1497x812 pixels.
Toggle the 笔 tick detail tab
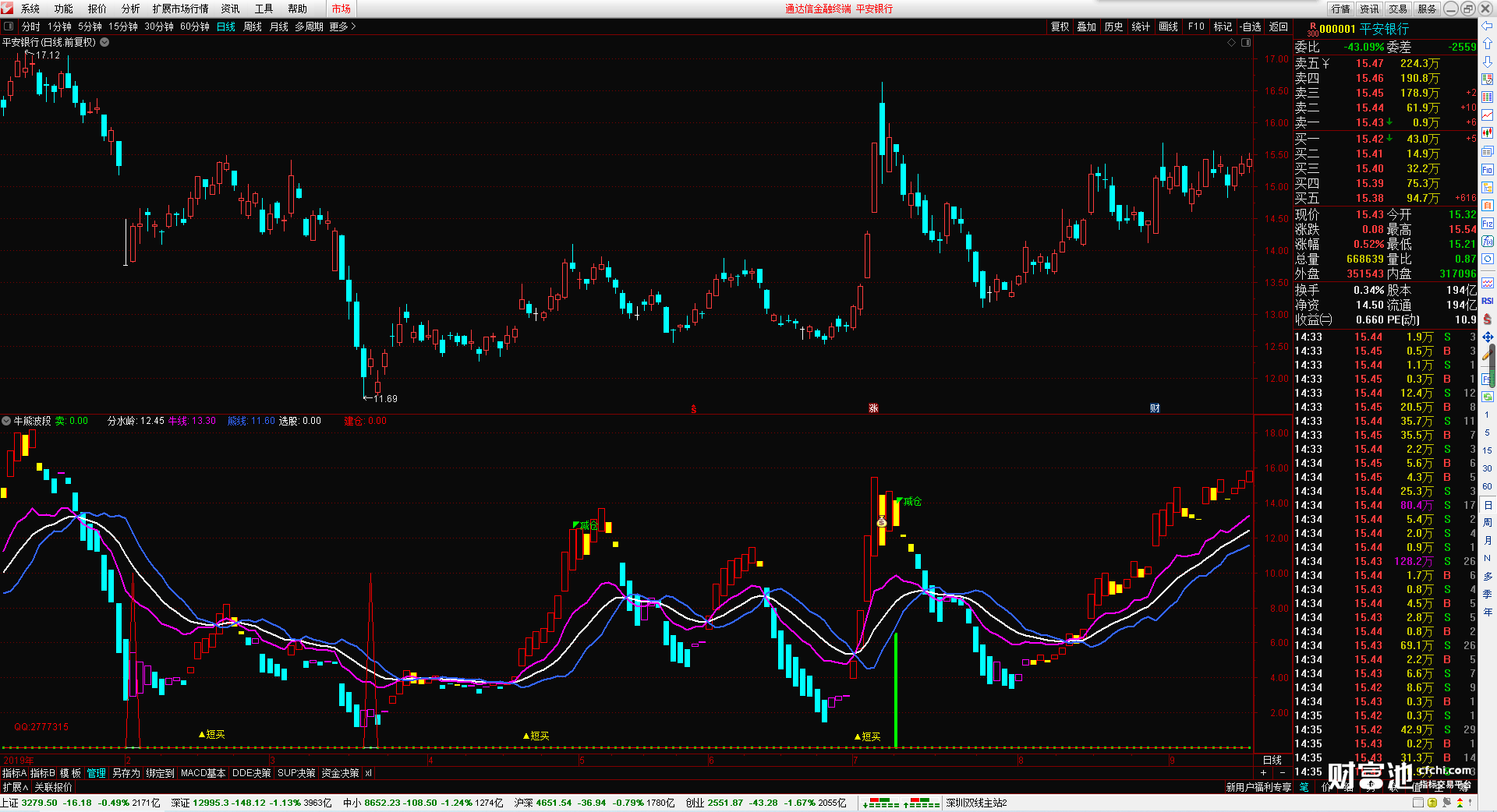click(x=1304, y=787)
